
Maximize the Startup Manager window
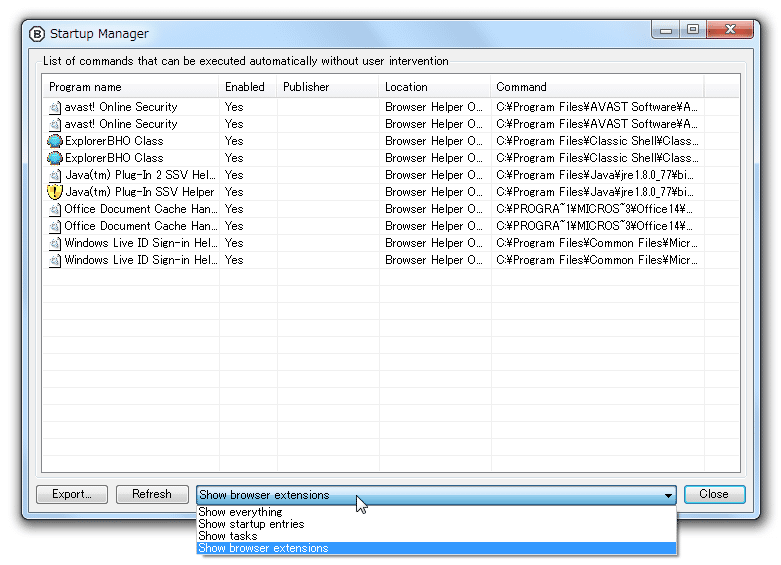pyautogui.click(x=693, y=30)
